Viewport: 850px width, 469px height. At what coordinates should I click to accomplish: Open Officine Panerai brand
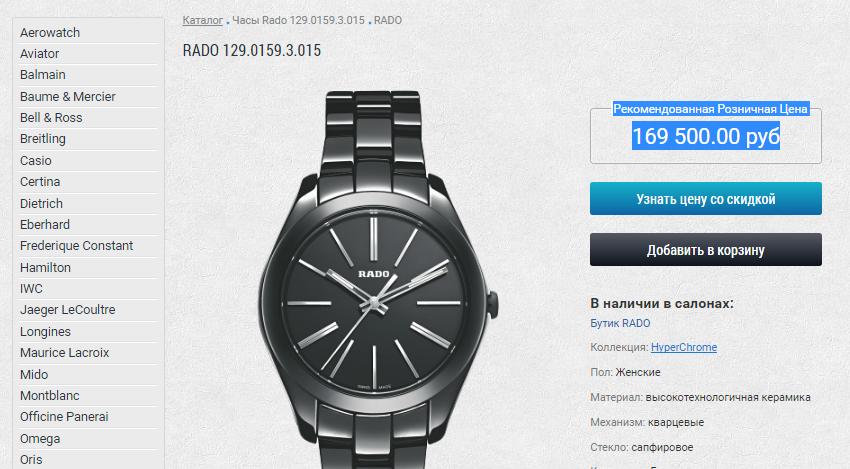point(64,416)
